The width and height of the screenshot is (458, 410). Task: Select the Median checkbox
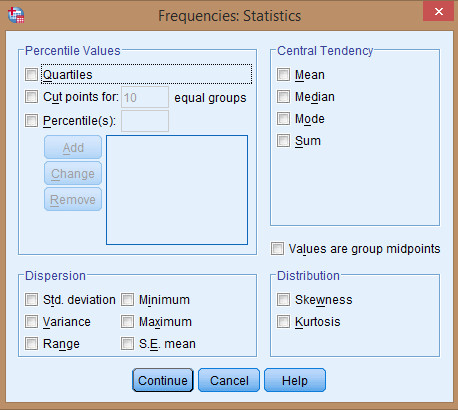point(283,97)
